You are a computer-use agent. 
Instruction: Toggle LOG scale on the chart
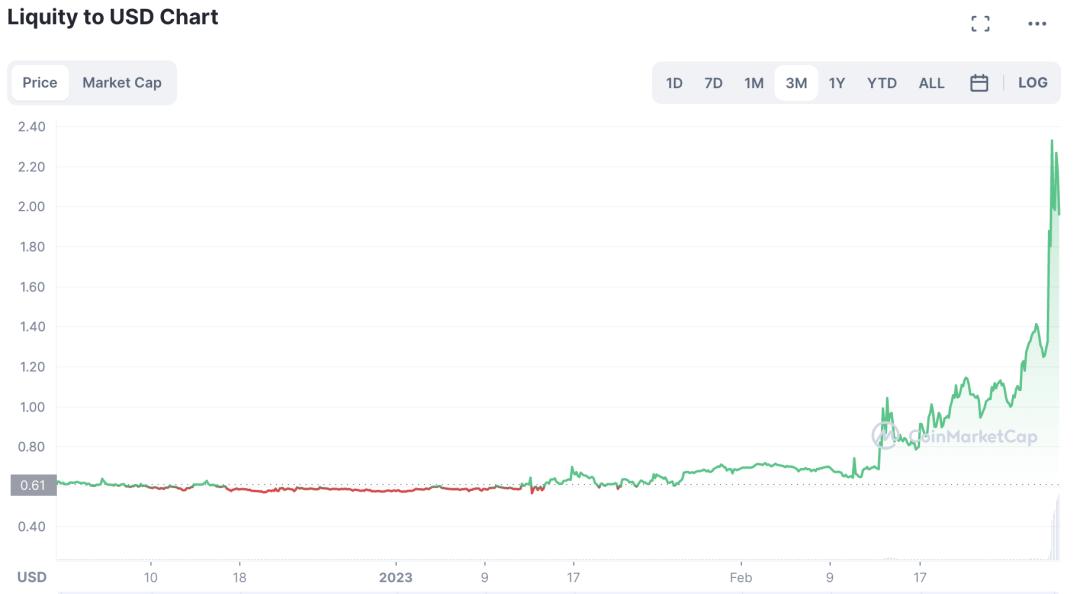point(1032,83)
